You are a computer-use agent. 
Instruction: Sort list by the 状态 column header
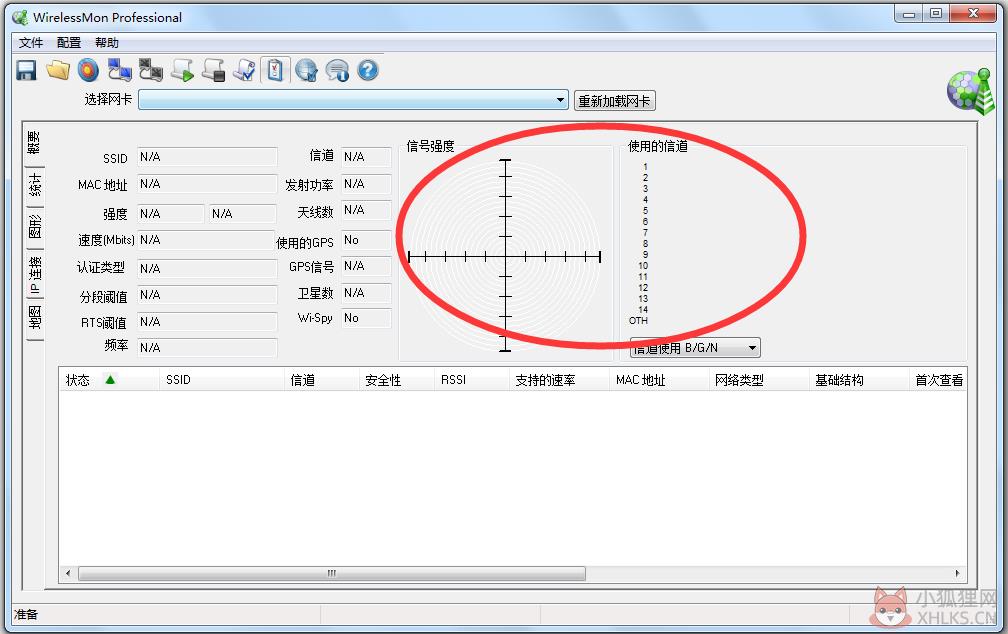click(x=109, y=380)
